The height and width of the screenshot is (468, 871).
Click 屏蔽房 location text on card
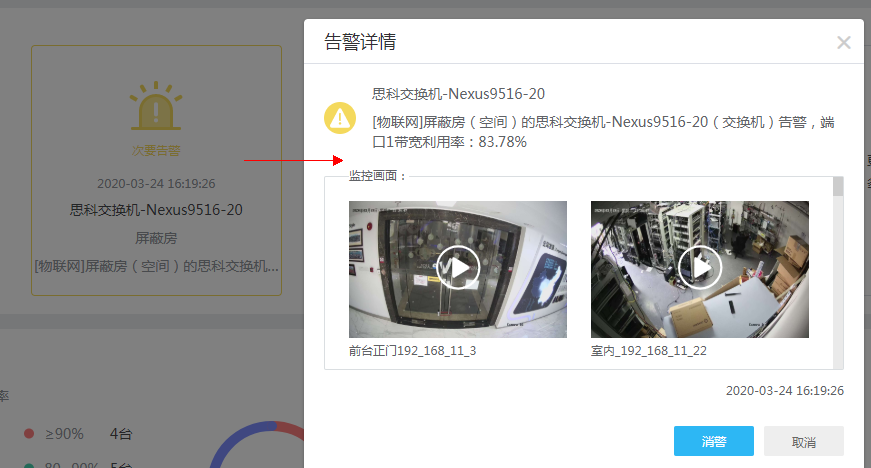(156, 238)
